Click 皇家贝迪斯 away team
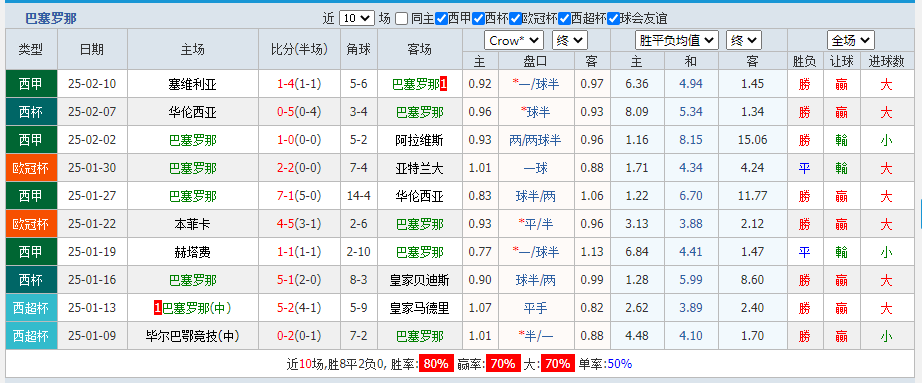 419,280
